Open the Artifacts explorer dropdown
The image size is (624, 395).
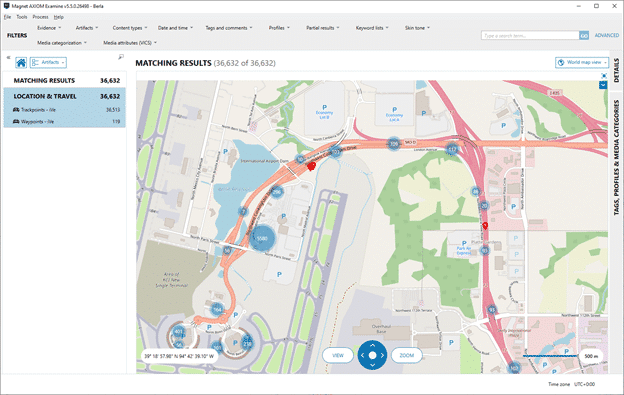(48, 62)
